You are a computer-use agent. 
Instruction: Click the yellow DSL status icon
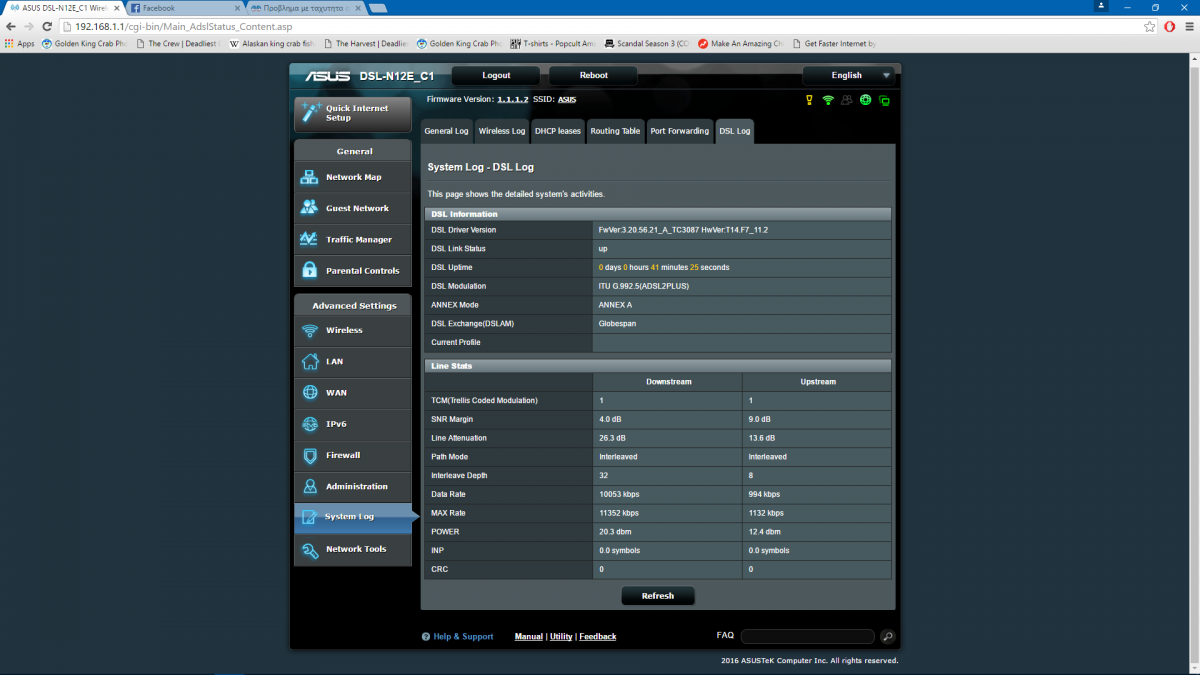(x=810, y=100)
